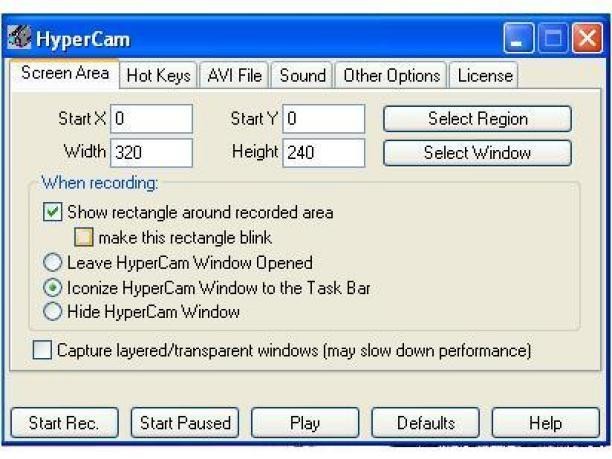The height and width of the screenshot is (459, 612).
Task: Enable Capture layered/transparent windows checkbox
Action: (x=42, y=350)
